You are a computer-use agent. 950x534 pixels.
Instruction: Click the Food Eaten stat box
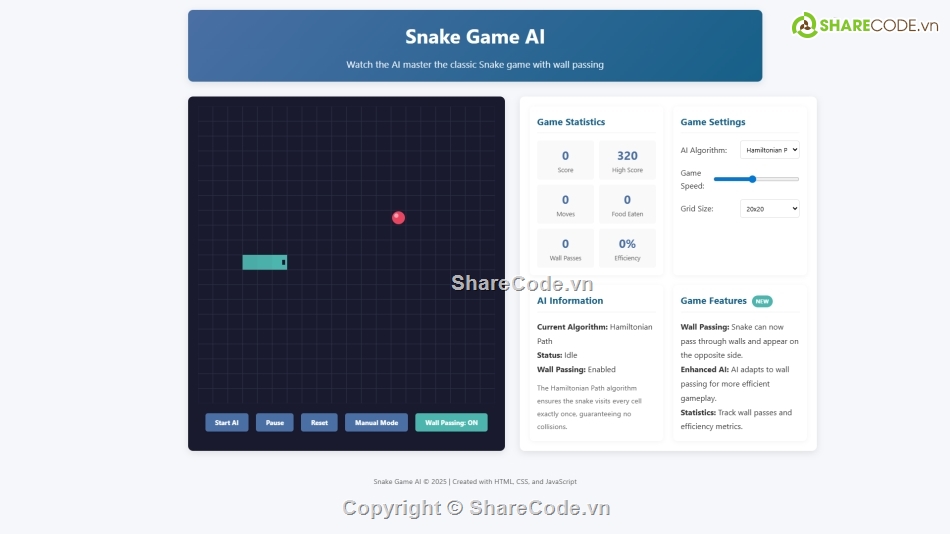627,204
